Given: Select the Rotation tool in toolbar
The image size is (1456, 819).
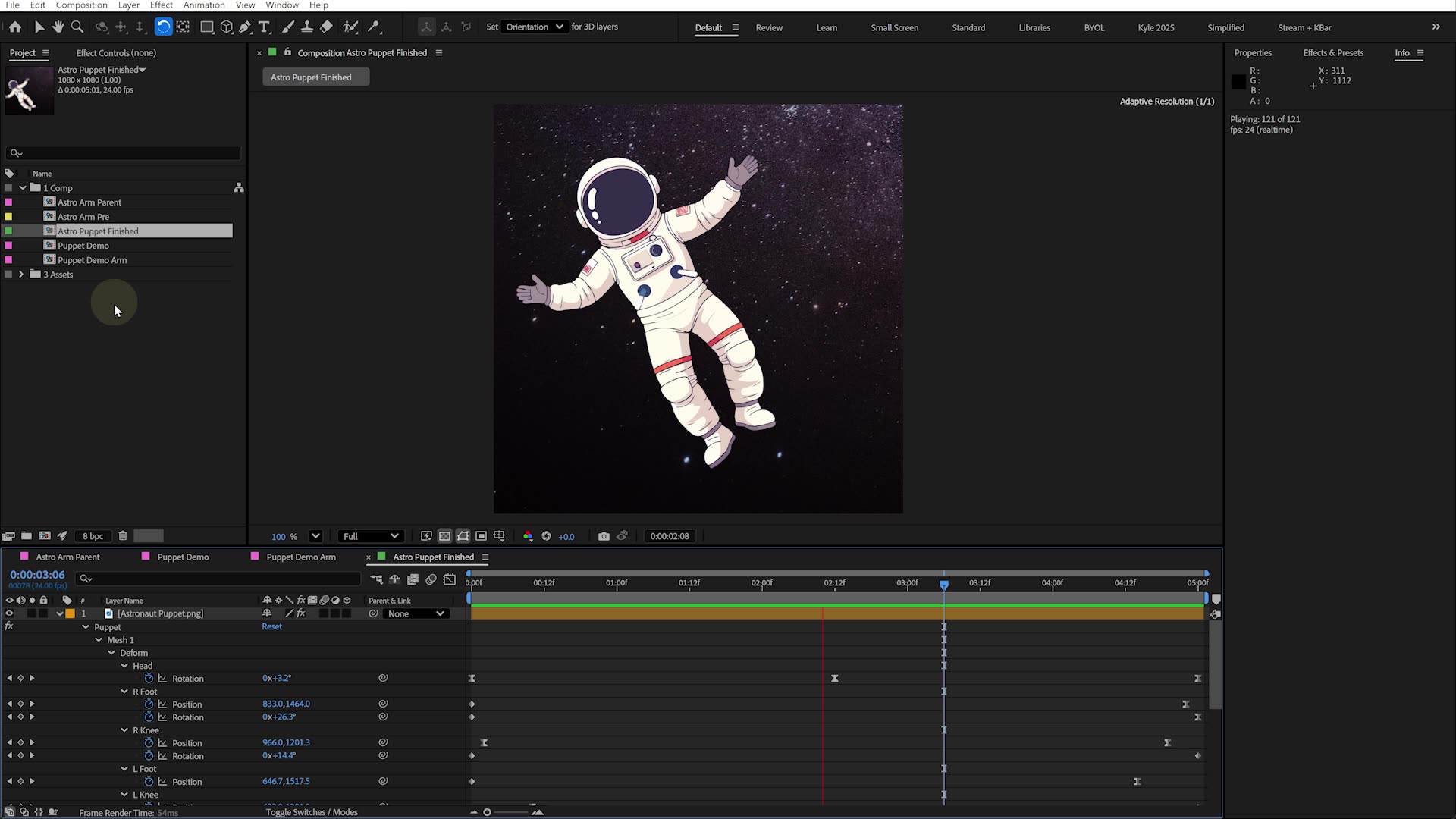Looking at the screenshot, I should (163, 27).
